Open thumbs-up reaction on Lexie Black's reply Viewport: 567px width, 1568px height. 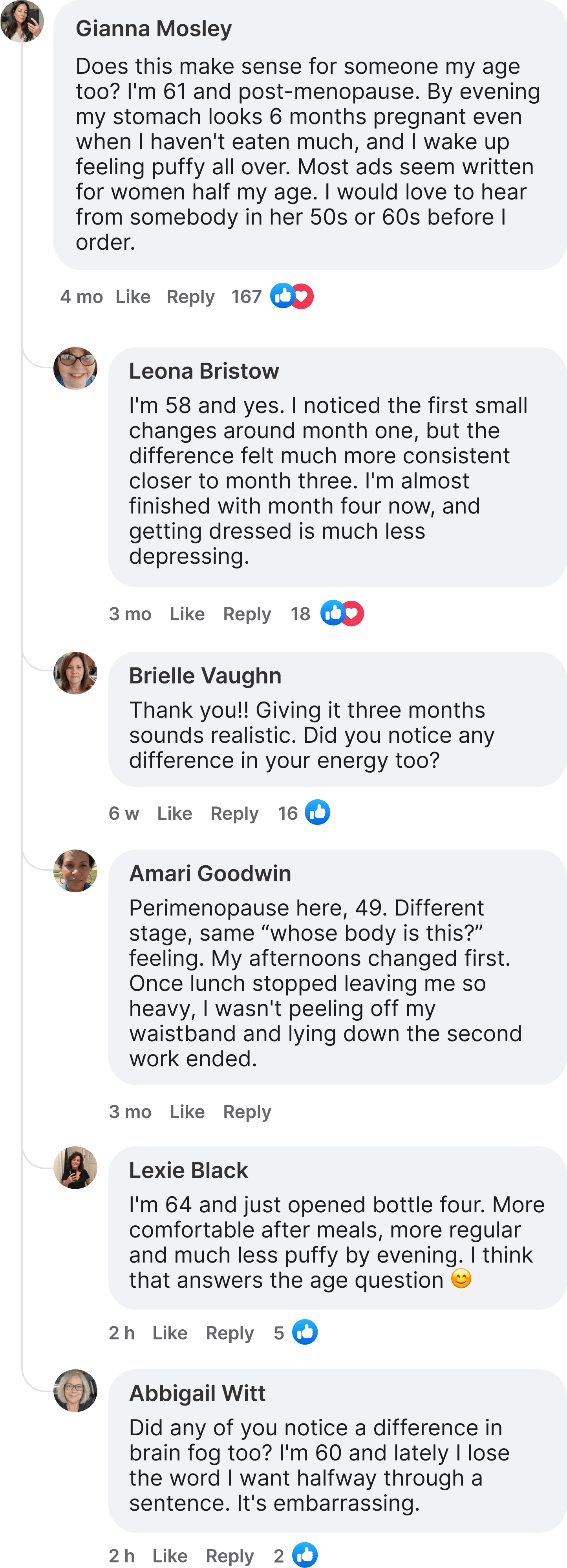[x=305, y=1332]
